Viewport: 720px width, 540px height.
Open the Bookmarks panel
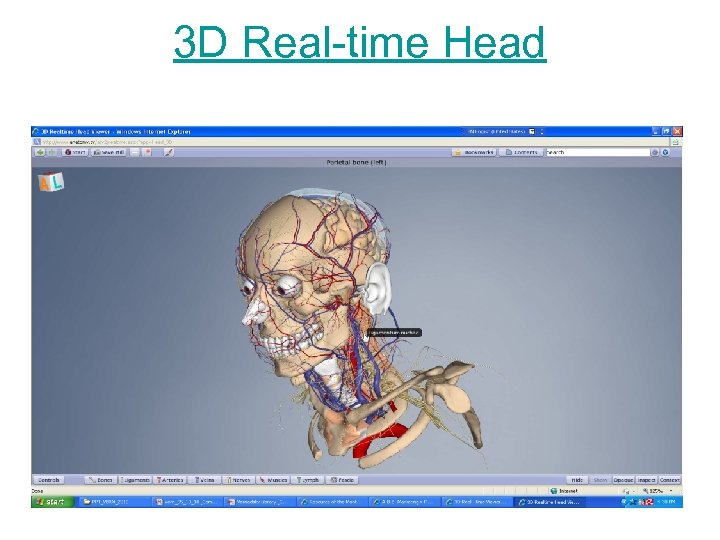pos(474,152)
